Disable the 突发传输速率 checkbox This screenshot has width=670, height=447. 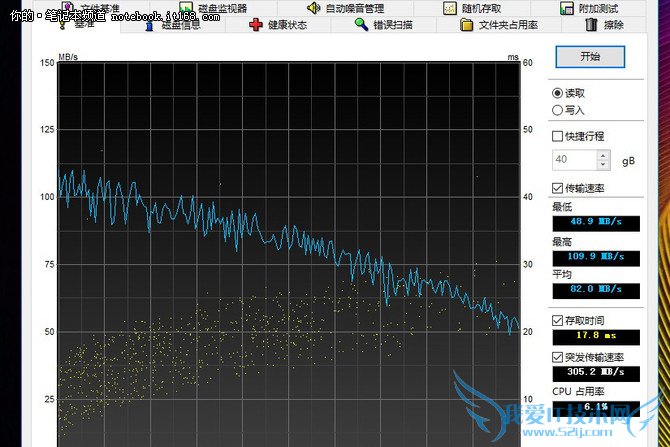(558, 357)
